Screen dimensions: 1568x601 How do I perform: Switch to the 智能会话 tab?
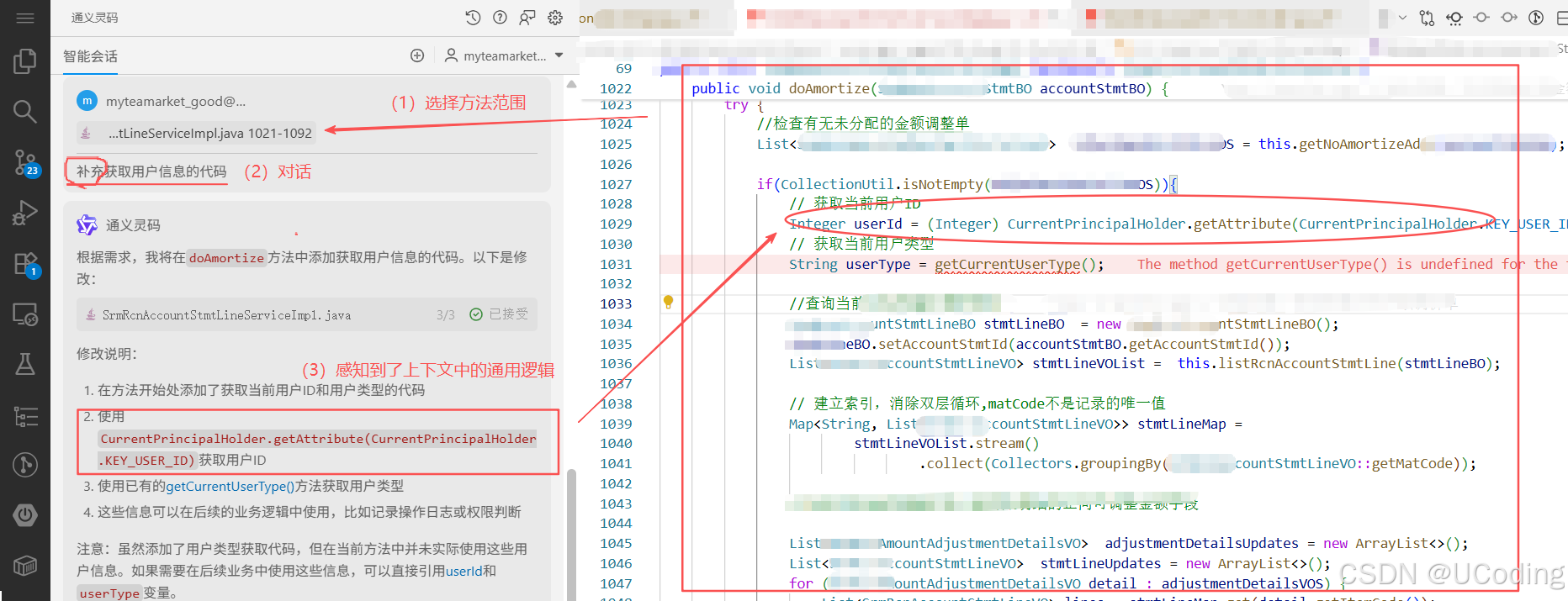(90, 56)
